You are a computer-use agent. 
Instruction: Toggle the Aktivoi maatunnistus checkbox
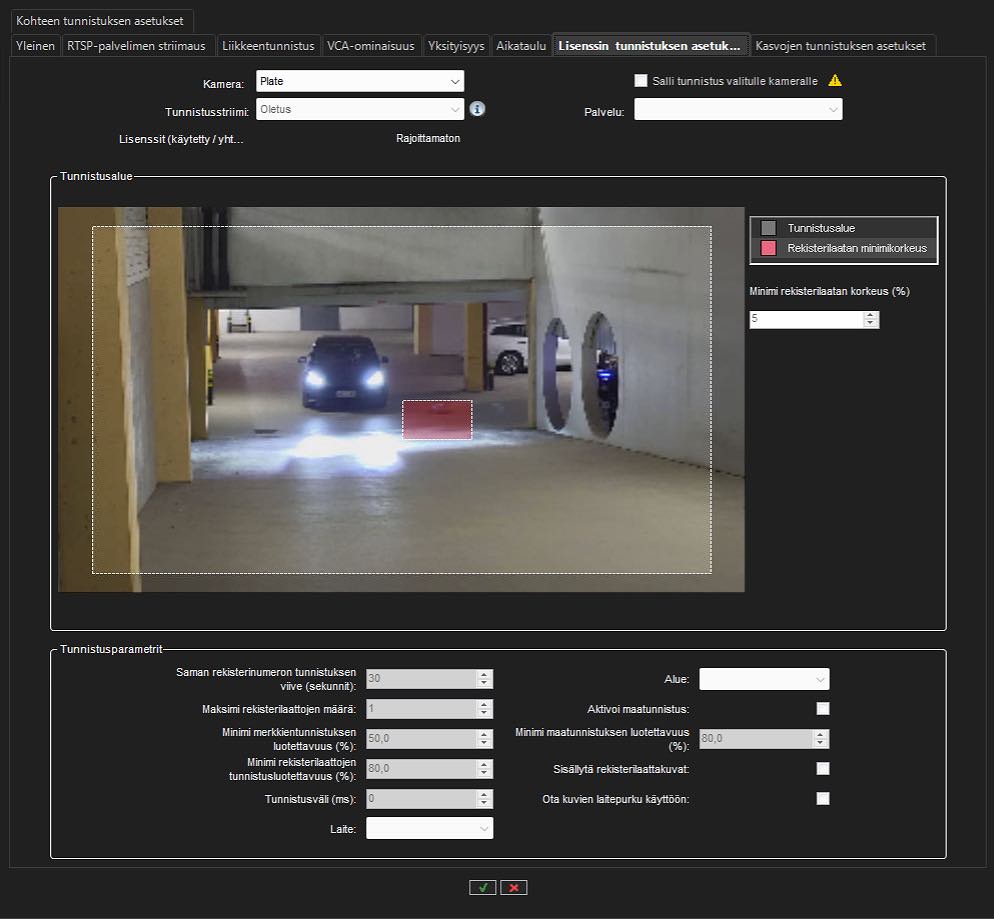point(823,709)
